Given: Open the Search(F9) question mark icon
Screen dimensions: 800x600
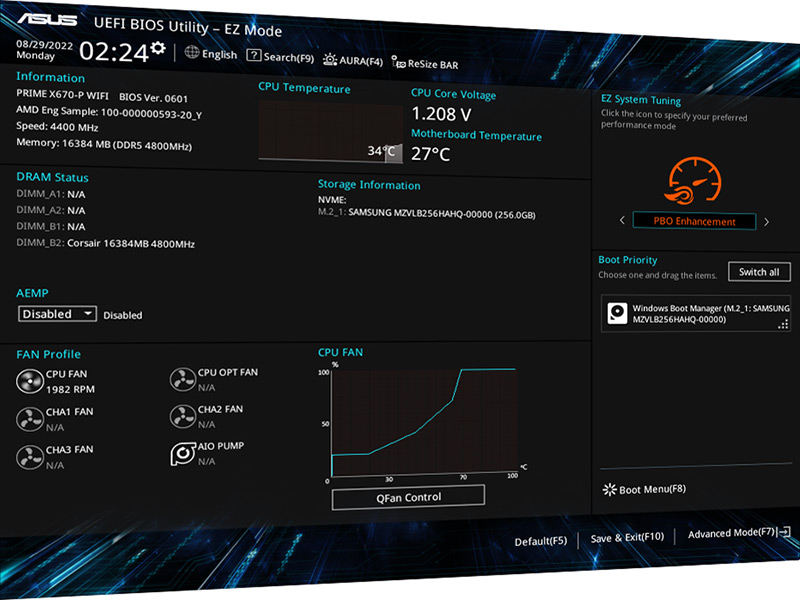Looking at the screenshot, I should [x=254, y=55].
